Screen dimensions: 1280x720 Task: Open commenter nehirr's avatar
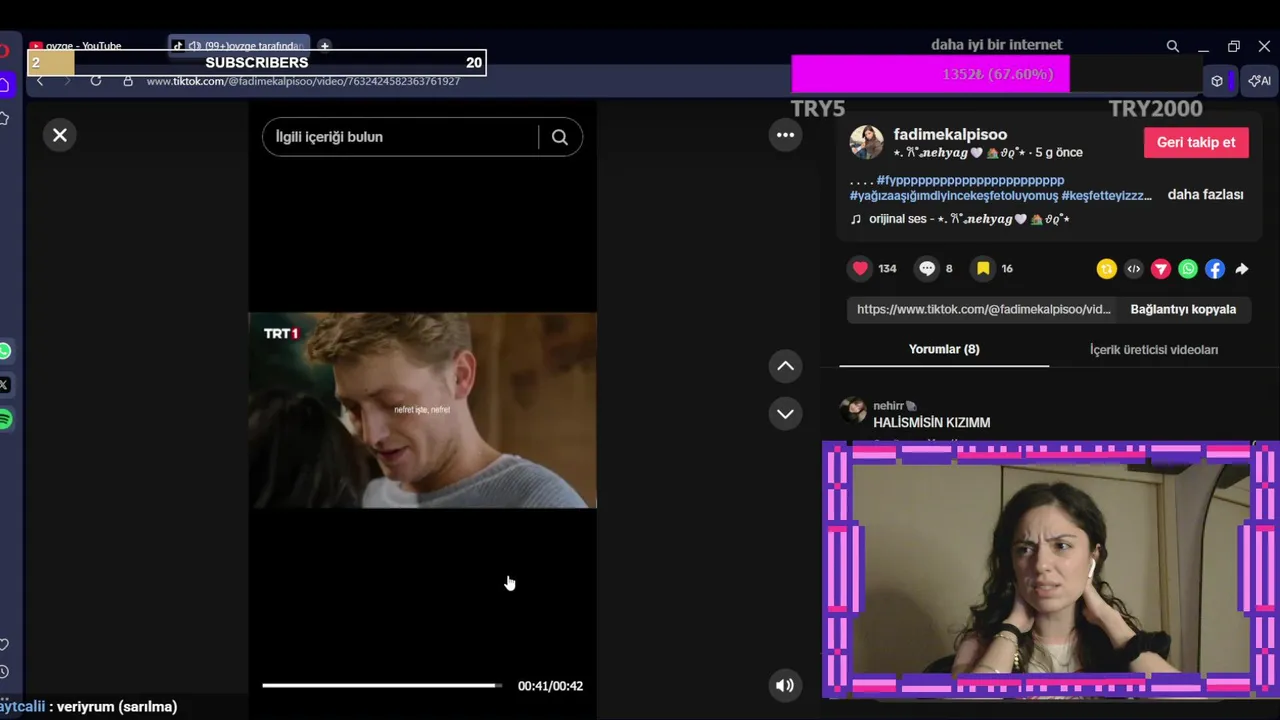click(853, 410)
